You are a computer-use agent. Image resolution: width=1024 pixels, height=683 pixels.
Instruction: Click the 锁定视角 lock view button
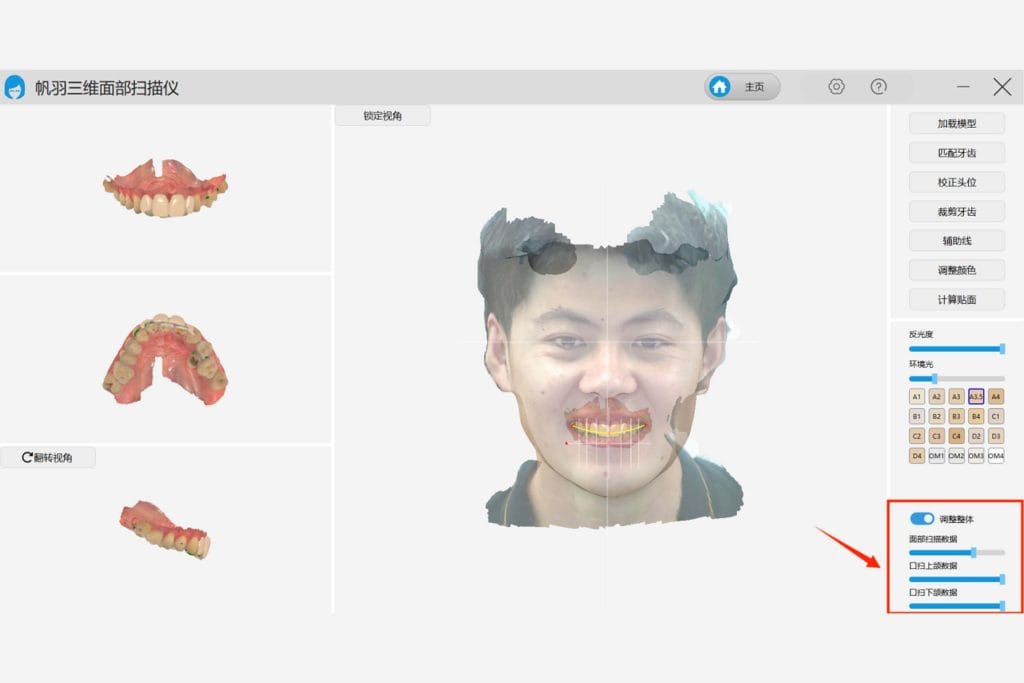pos(383,115)
